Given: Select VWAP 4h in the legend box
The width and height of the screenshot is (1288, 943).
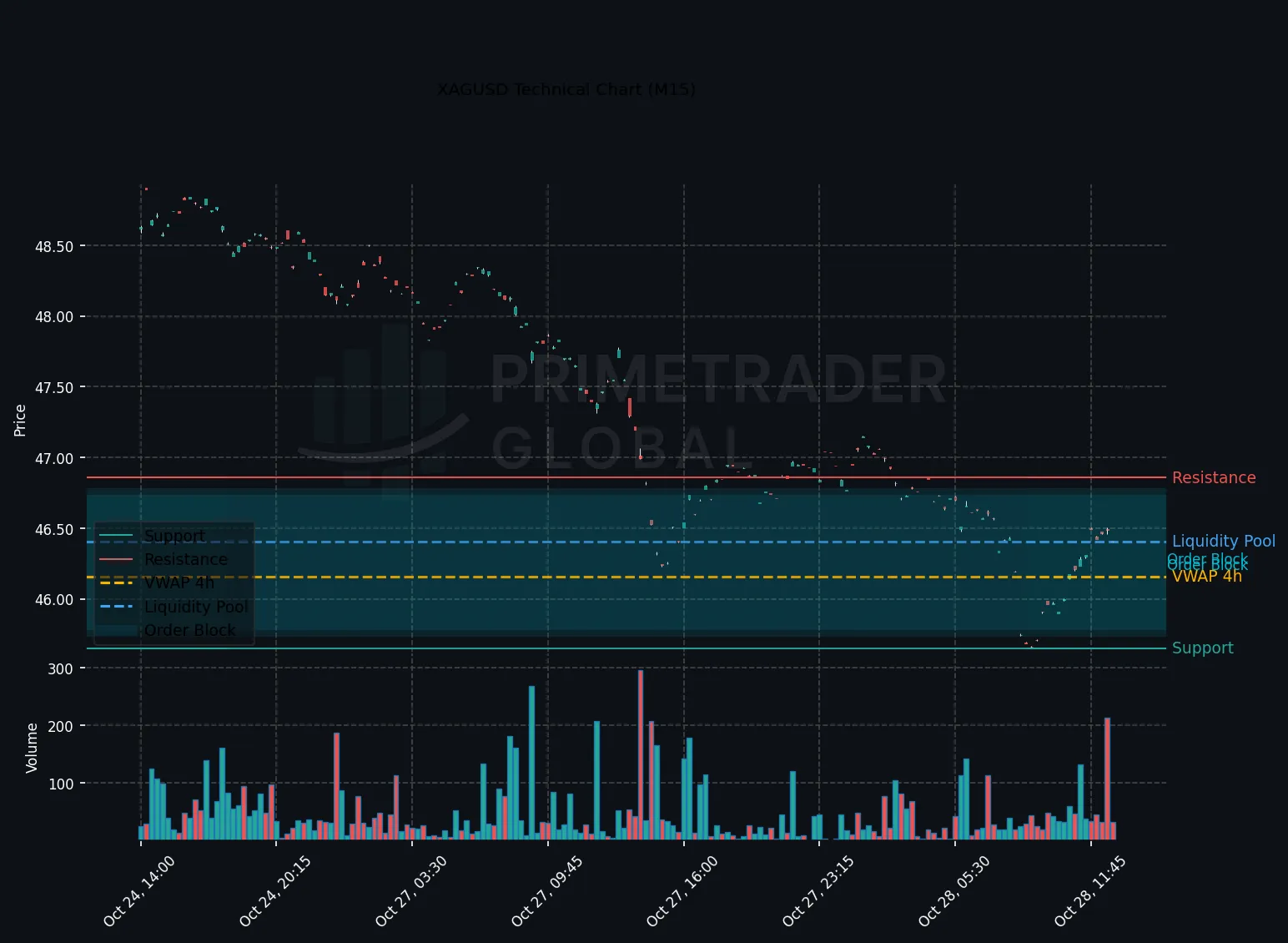Looking at the screenshot, I should (179, 582).
